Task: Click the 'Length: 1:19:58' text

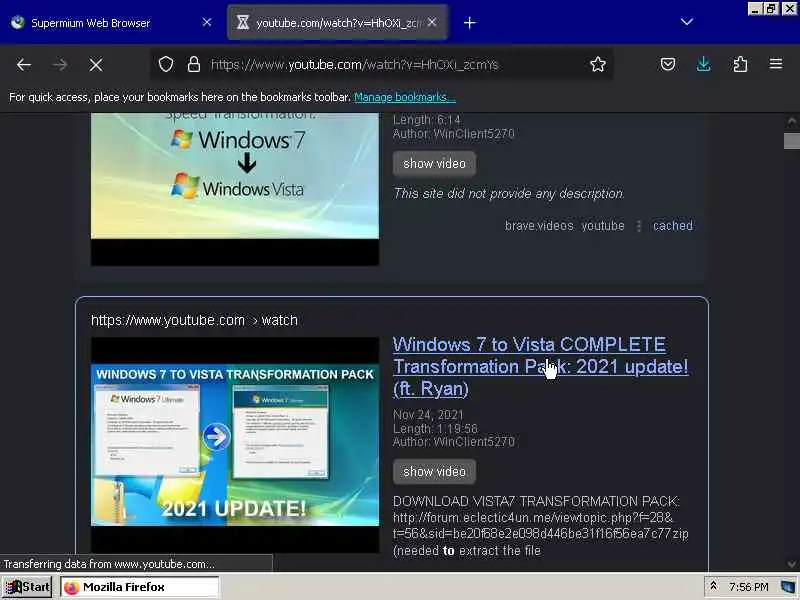Action: 435,429
